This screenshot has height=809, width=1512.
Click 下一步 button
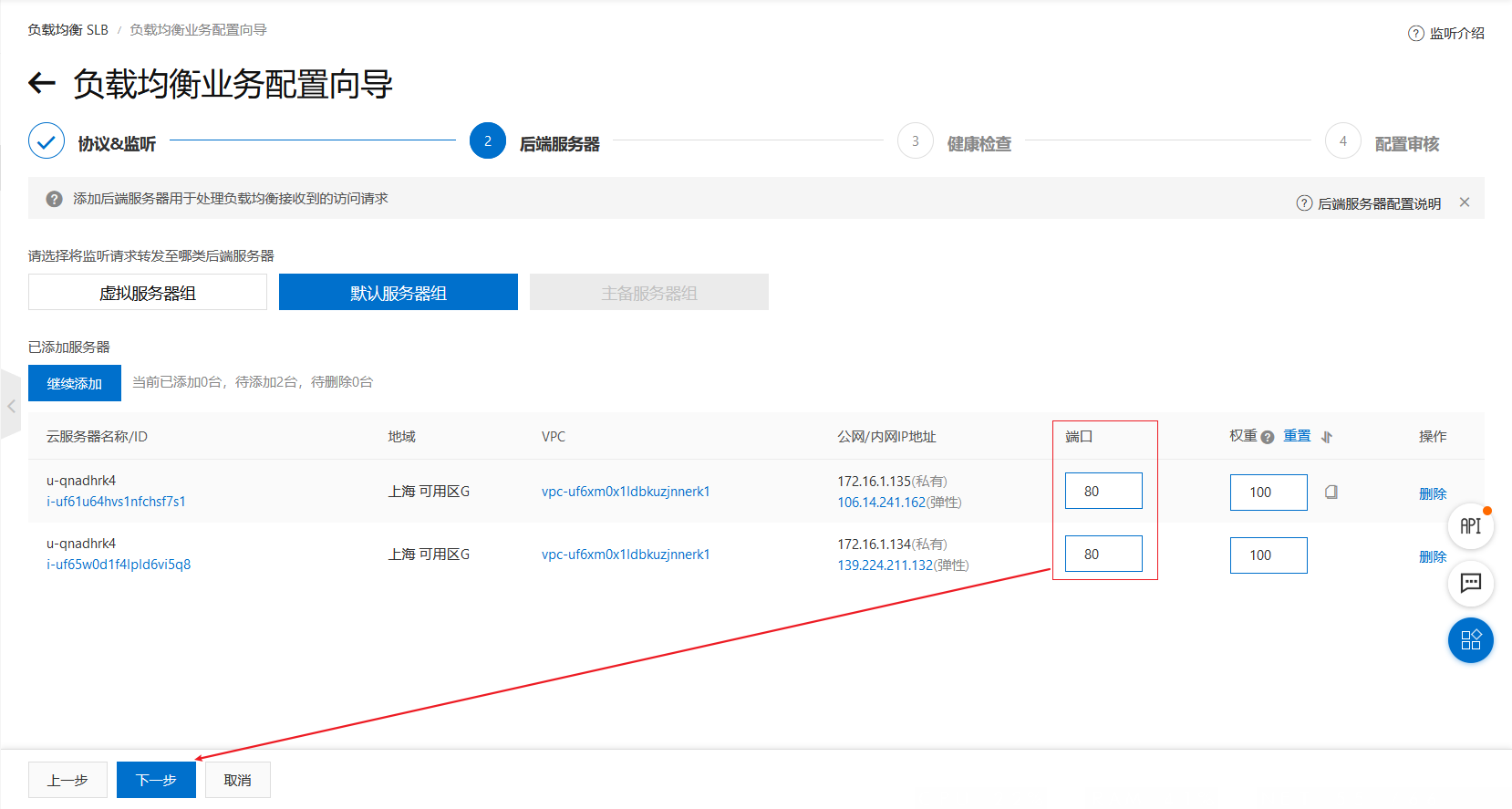pyautogui.click(x=156, y=780)
